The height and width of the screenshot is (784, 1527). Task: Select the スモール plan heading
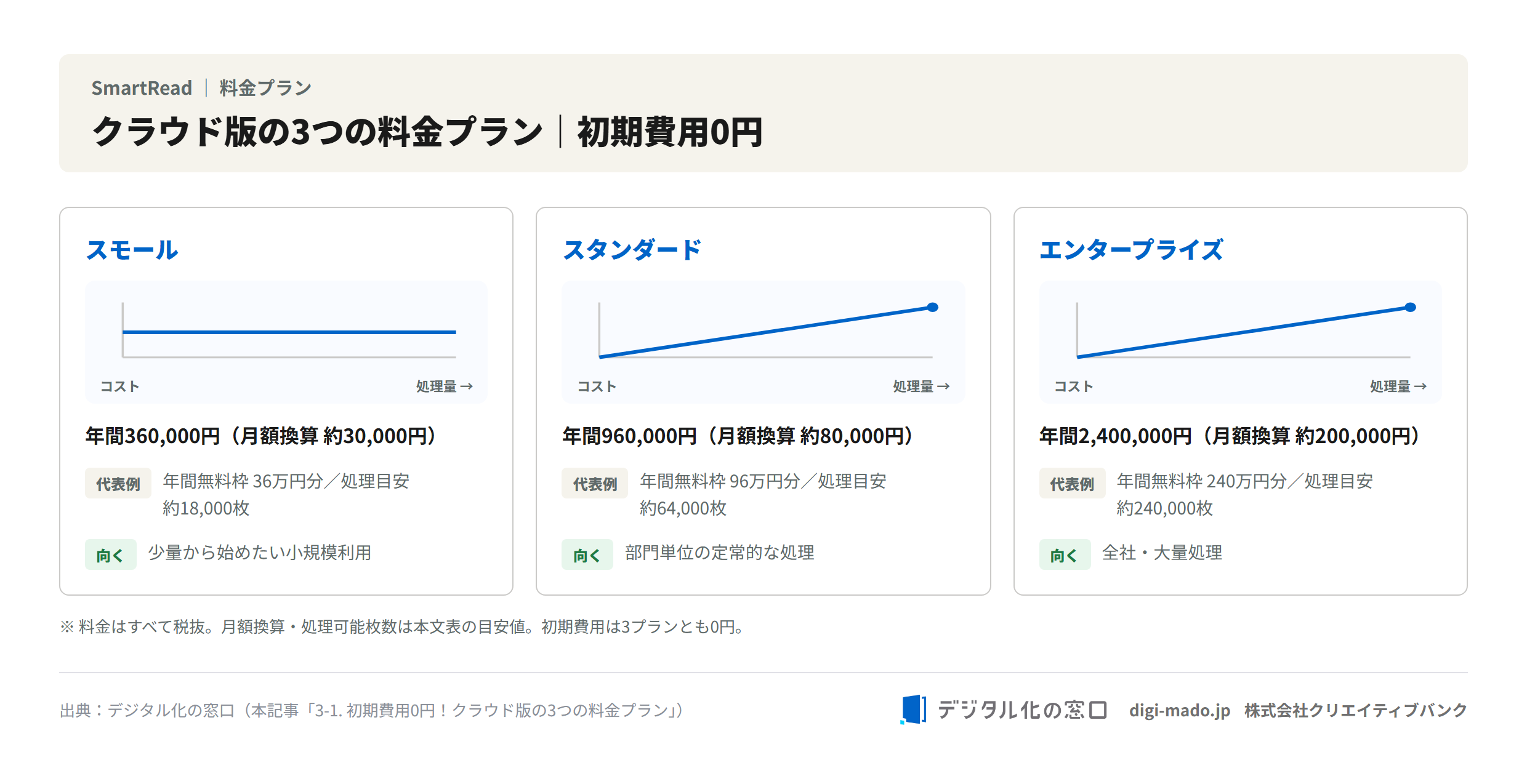132,250
